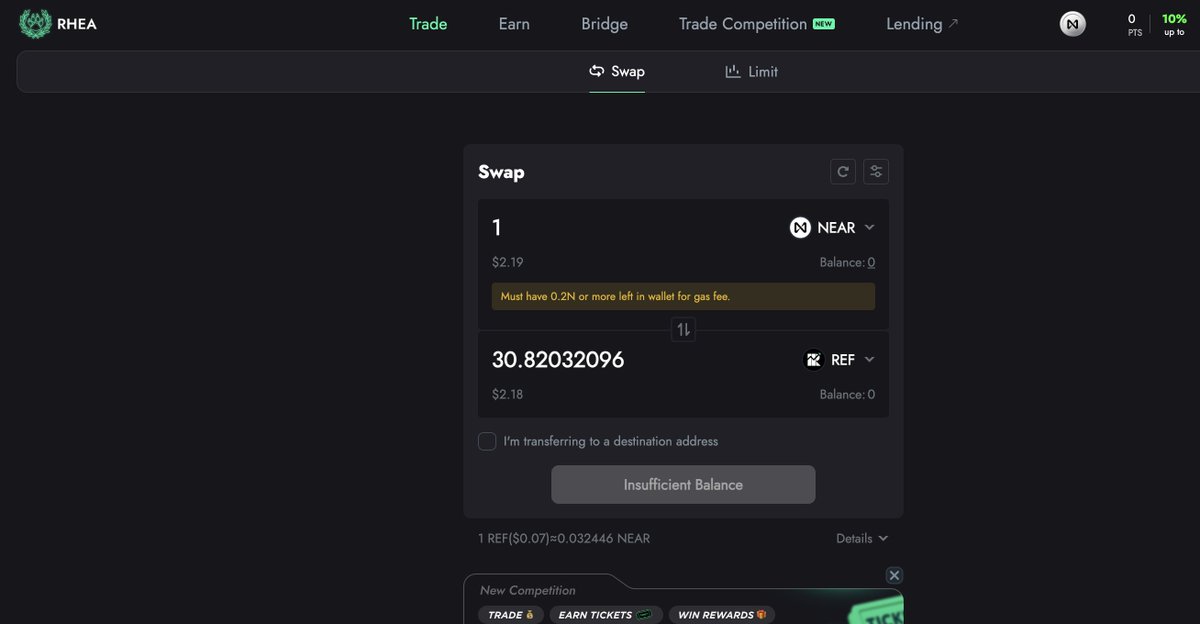
Task: Check the transferring to destination address box
Action: (487, 441)
